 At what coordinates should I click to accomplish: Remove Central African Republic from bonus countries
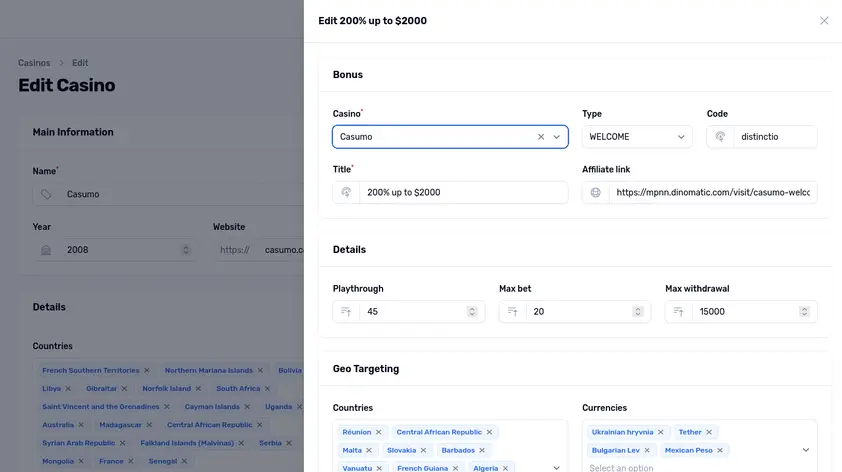[x=489, y=432]
